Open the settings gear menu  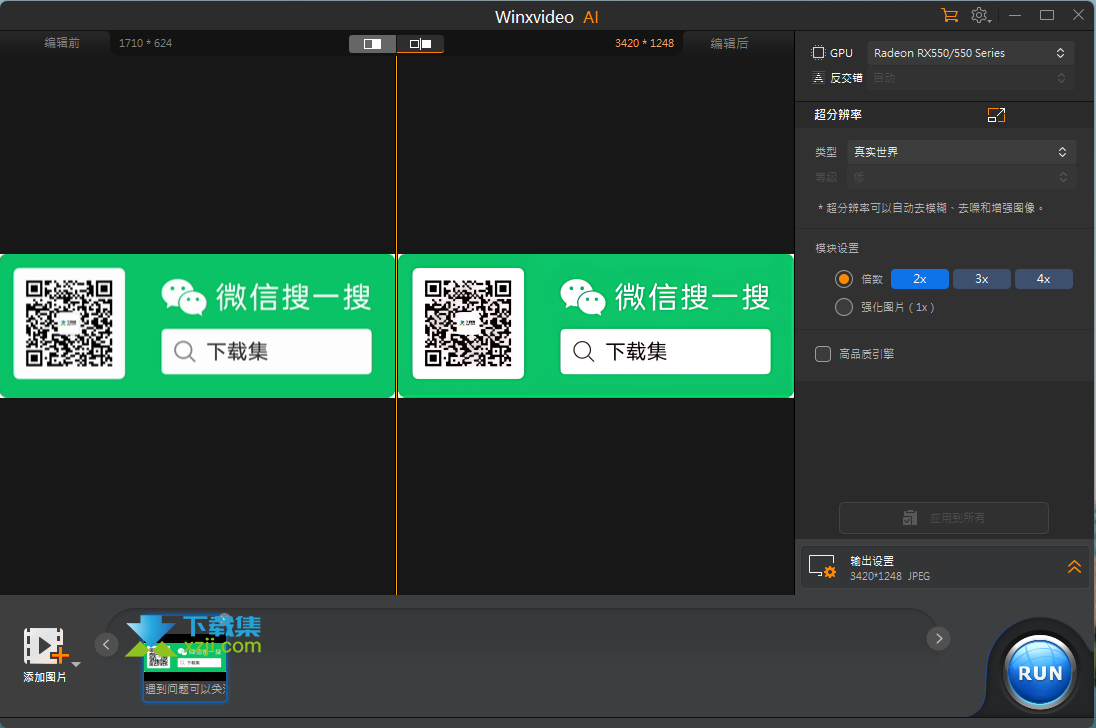click(x=980, y=15)
